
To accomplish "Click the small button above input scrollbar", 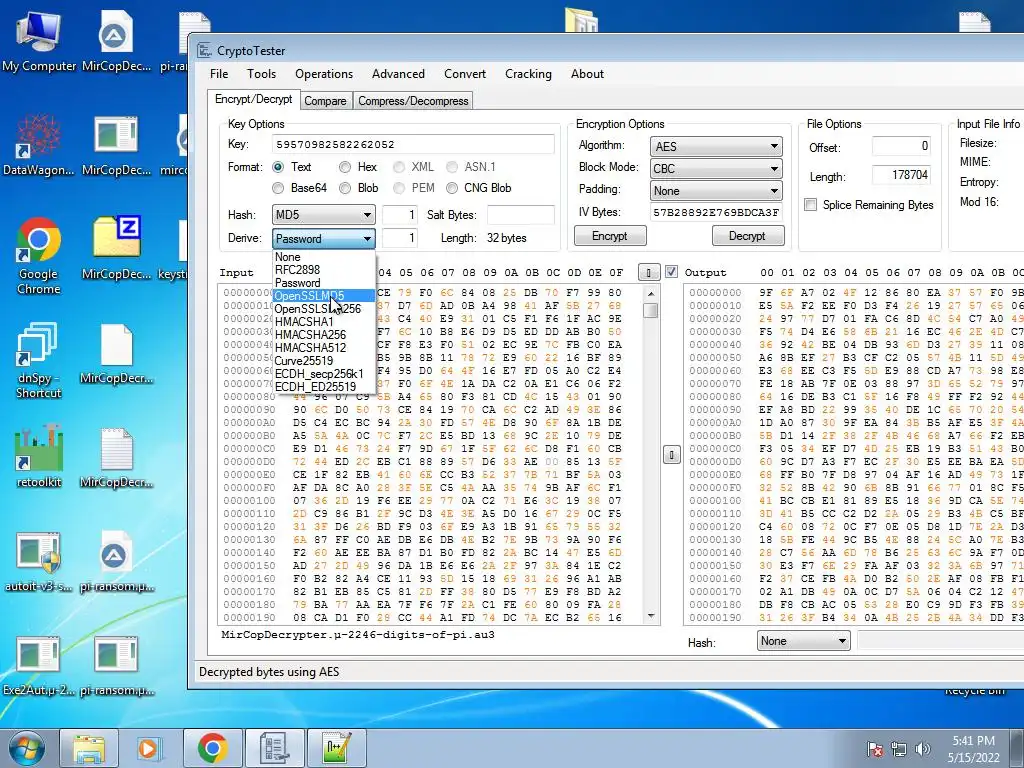I will tap(648, 272).
